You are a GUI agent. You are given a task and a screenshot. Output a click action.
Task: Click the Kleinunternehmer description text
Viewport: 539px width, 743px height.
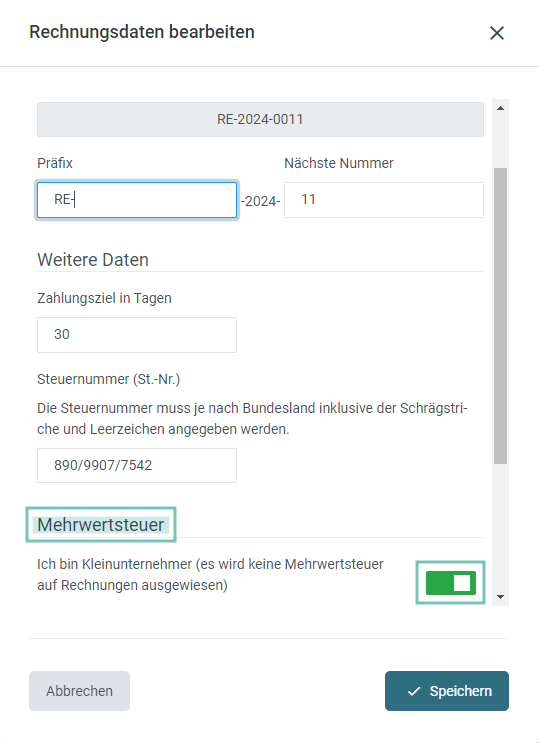210,575
